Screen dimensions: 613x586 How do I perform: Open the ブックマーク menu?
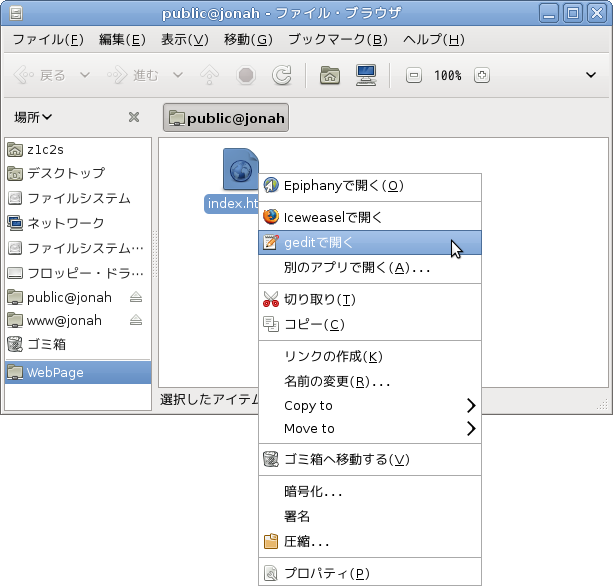(337, 40)
